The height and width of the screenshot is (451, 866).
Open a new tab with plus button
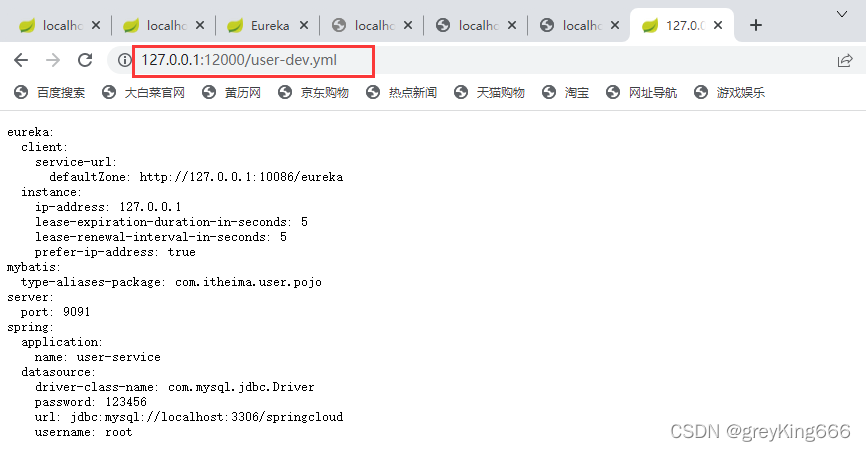[x=756, y=25]
